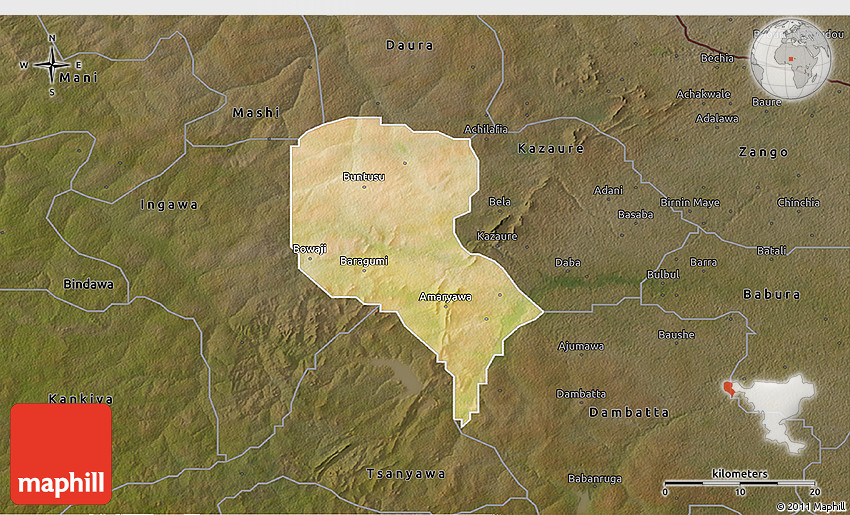Click the compass rose icon

point(51,66)
